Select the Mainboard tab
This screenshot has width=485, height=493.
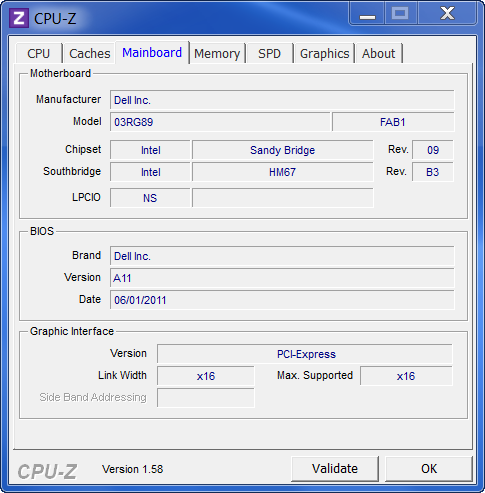(152, 52)
